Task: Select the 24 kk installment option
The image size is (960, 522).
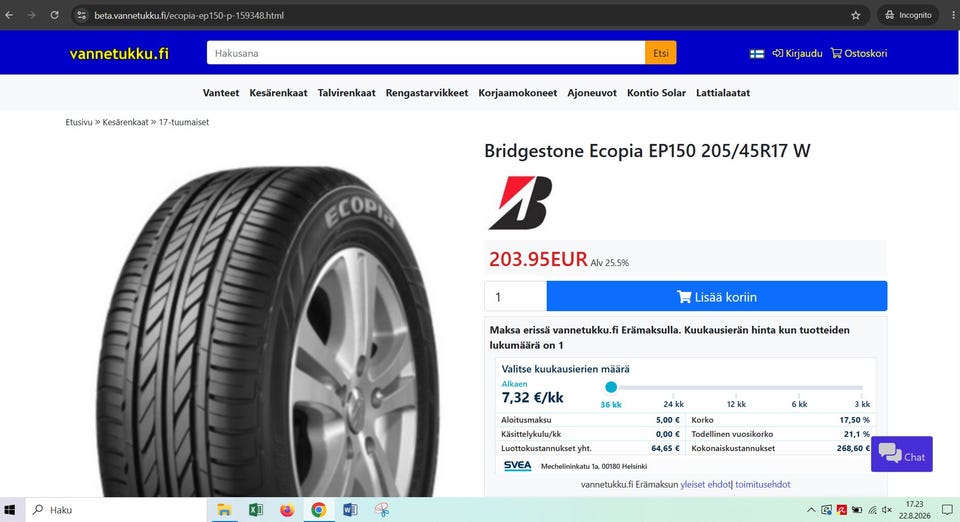Action: click(673, 404)
